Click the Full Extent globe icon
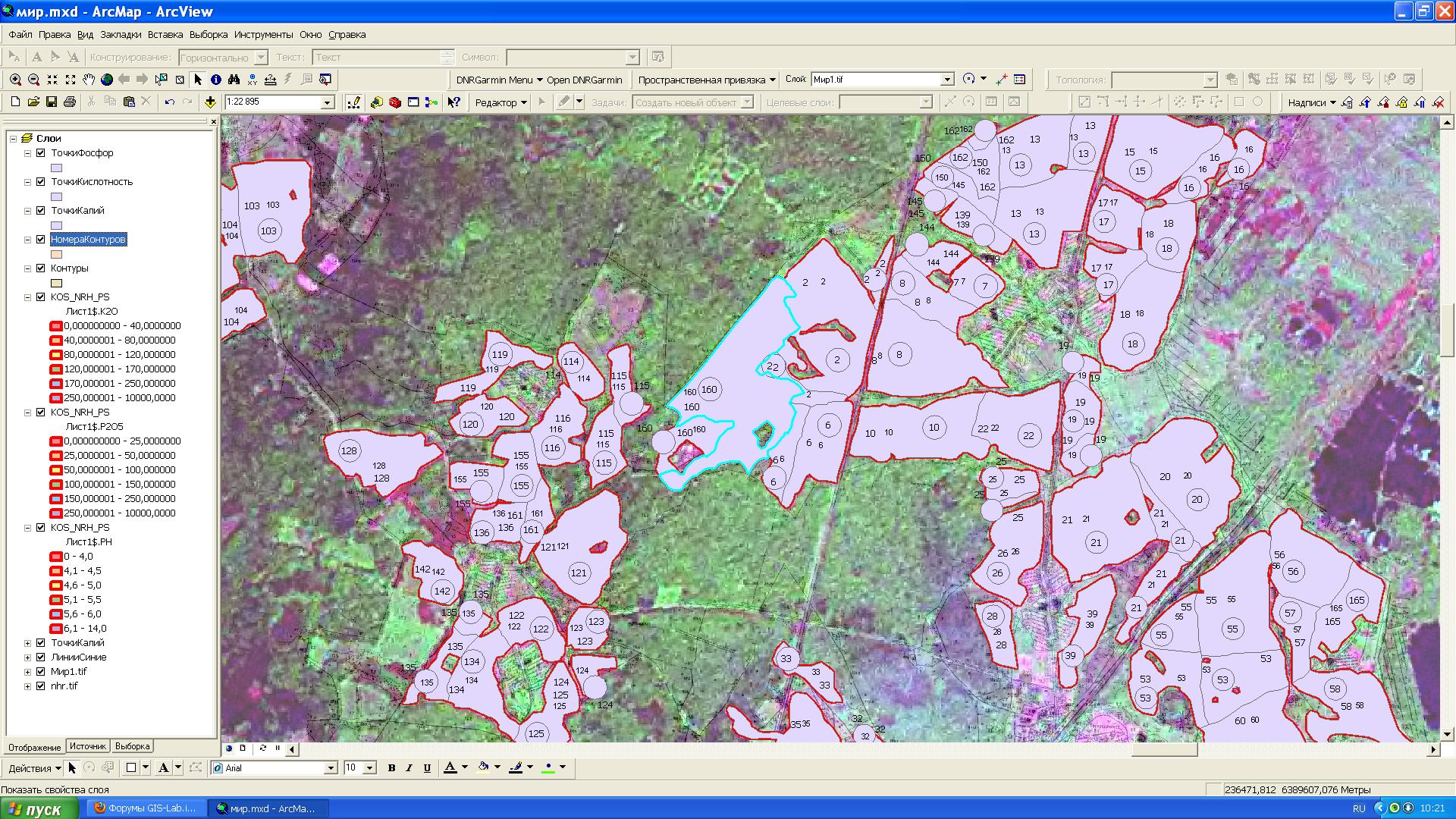The height and width of the screenshot is (819, 1456). pyautogui.click(x=107, y=80)
